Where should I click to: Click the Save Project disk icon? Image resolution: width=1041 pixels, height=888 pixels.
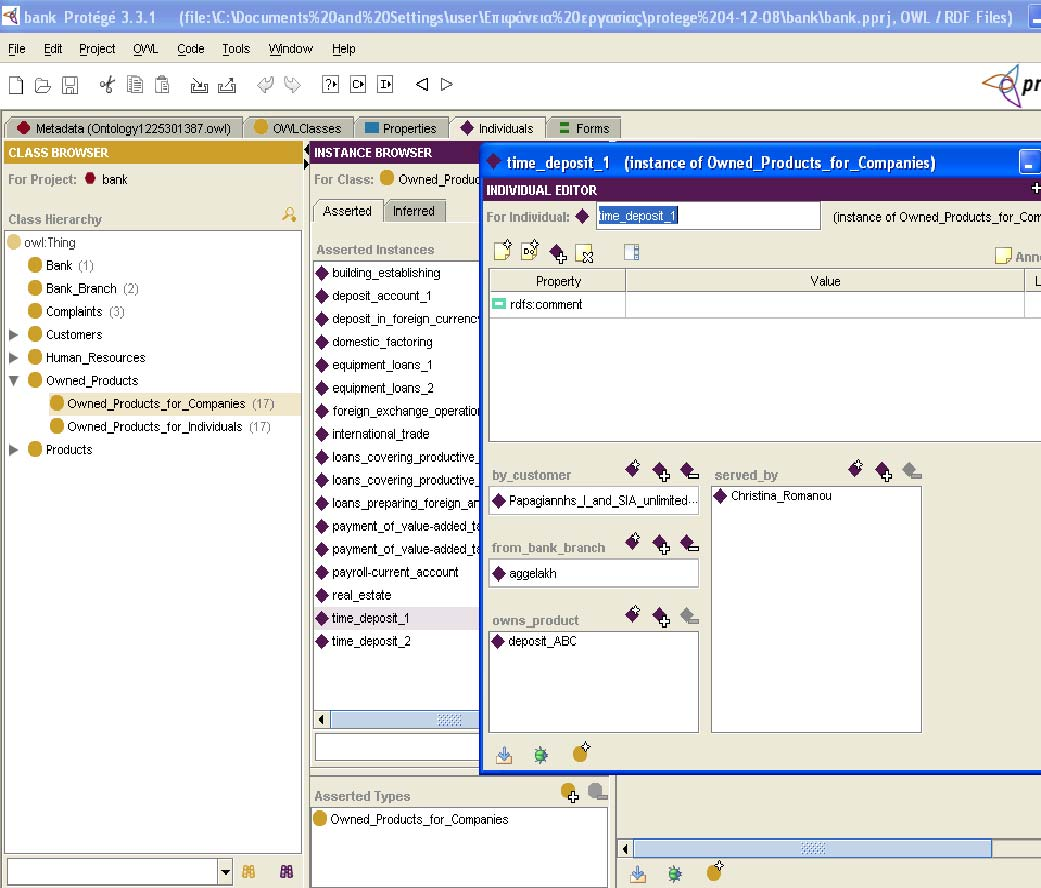pos(70,85)
